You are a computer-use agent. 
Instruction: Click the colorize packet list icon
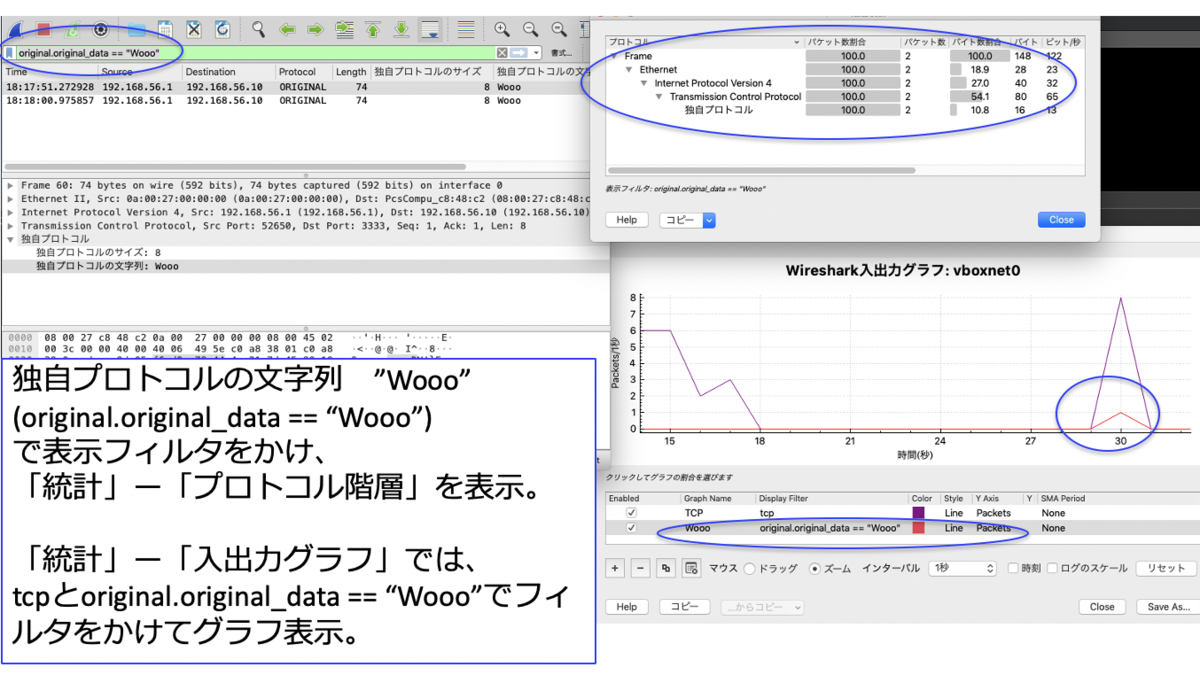[466, 30]
